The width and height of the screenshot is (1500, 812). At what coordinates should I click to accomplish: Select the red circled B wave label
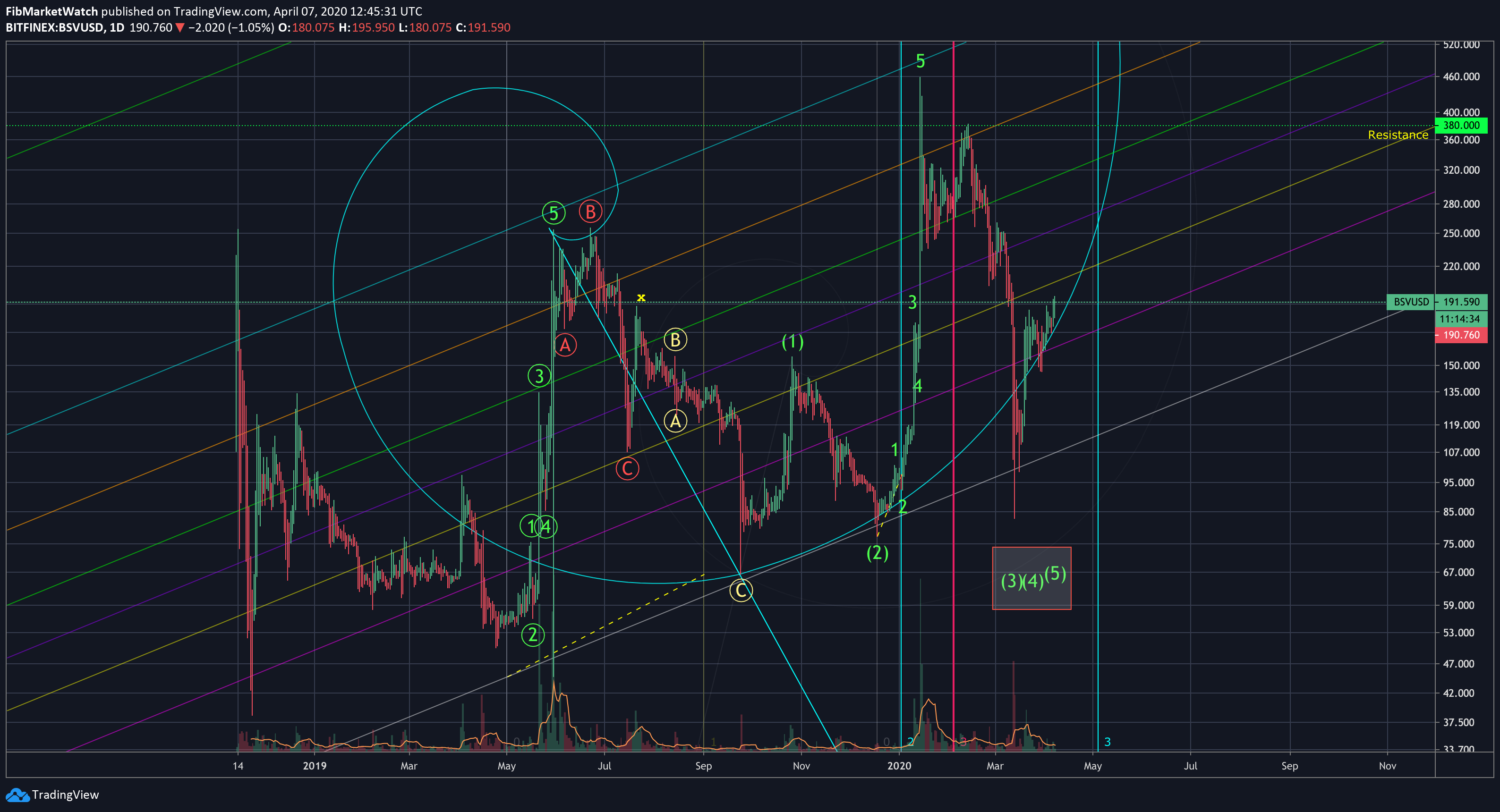(x=590, y=211)
